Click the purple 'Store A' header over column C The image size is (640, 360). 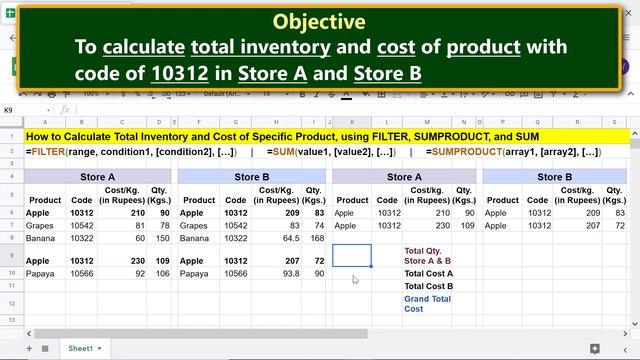pyautogui.click(x=98, y=177)
